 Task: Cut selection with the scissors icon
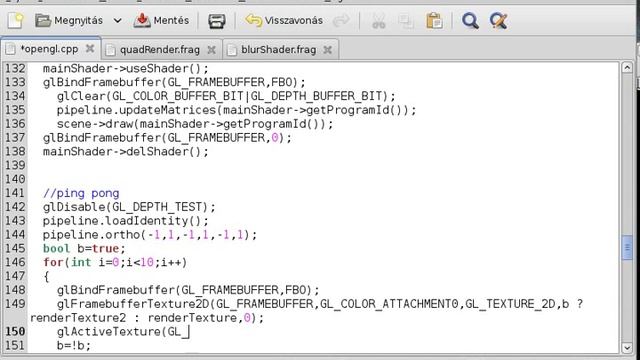(x=379, y=21)
